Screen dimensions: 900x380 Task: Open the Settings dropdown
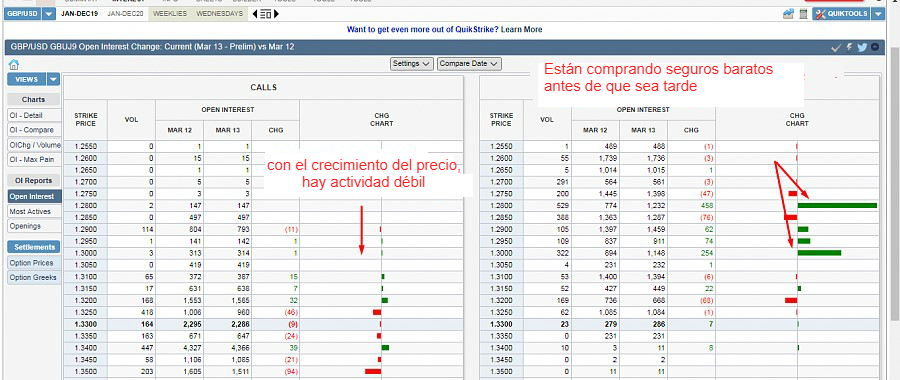pyautogui.click(x=412, y=64)
